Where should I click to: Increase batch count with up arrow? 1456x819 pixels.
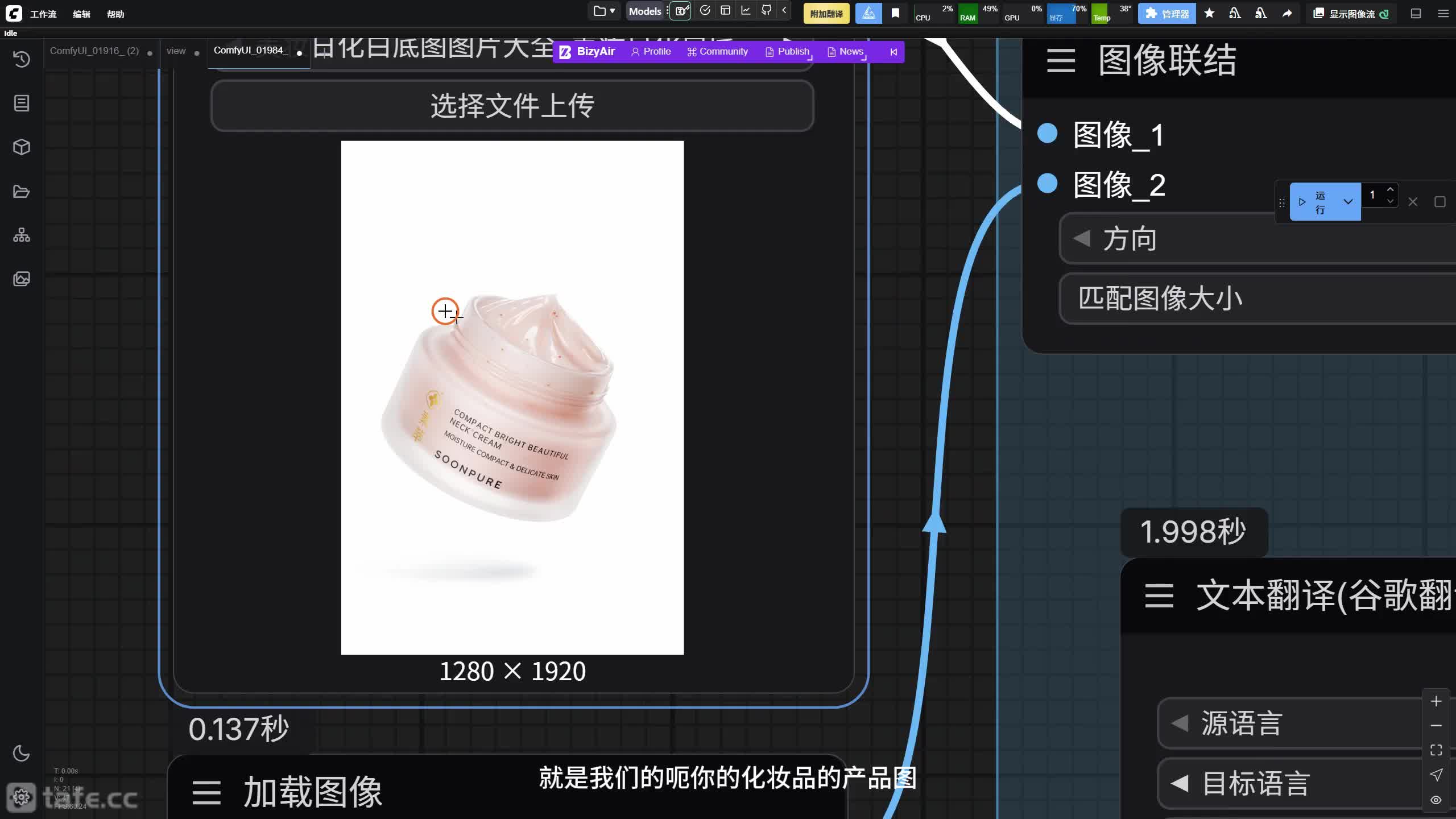point(1390,189)
